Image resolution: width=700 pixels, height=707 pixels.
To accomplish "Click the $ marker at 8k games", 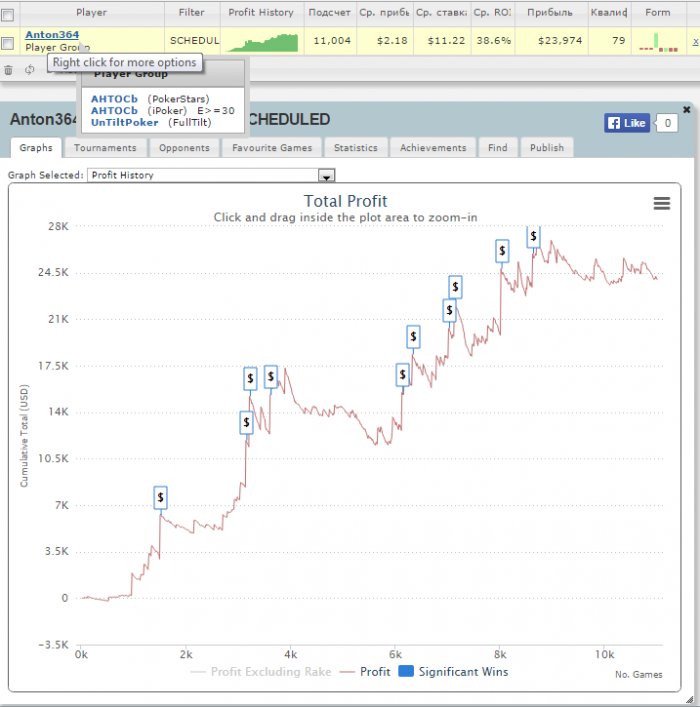I will (x=502, y=251).
